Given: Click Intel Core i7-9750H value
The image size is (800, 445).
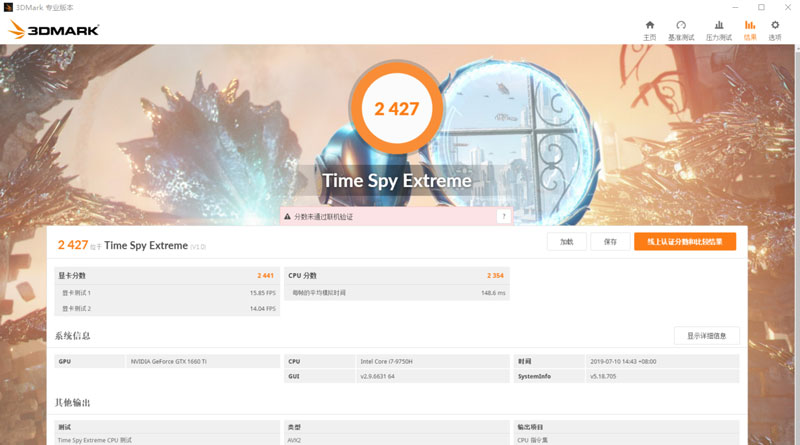Looking at the screenshot, I should (386, 361).
